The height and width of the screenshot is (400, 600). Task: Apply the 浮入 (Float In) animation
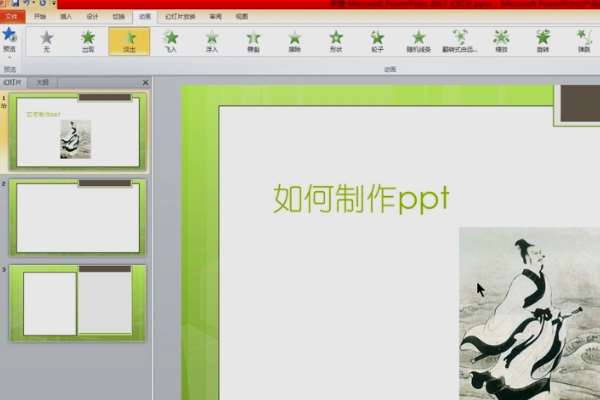tap(212, 41)
